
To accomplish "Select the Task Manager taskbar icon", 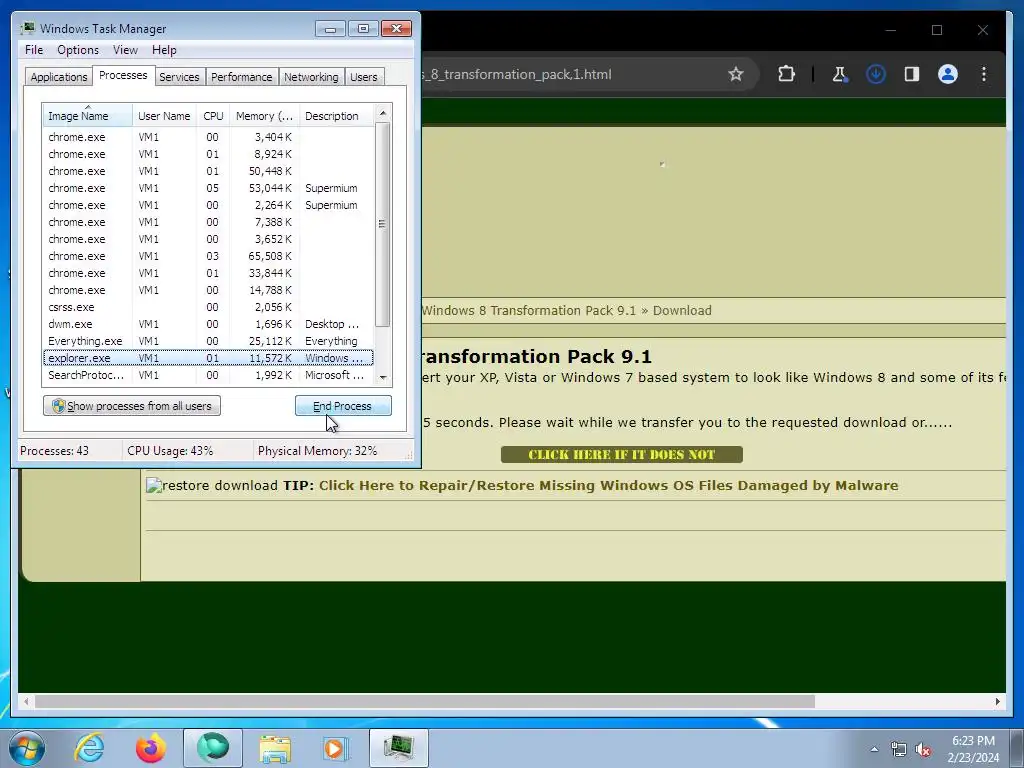I will click(x=398, y=748).
